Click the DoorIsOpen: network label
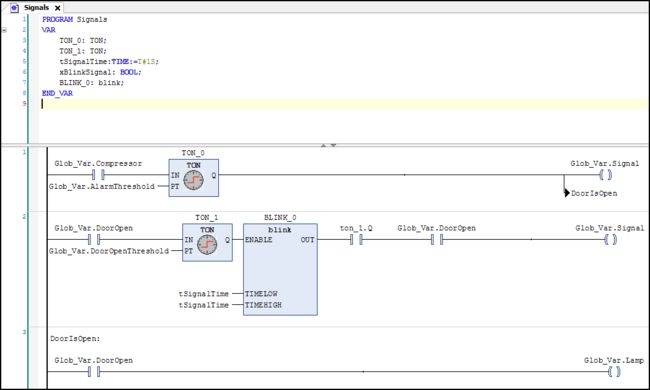Image resolution: width=650 pixels, height=390 pixels. 75,339
